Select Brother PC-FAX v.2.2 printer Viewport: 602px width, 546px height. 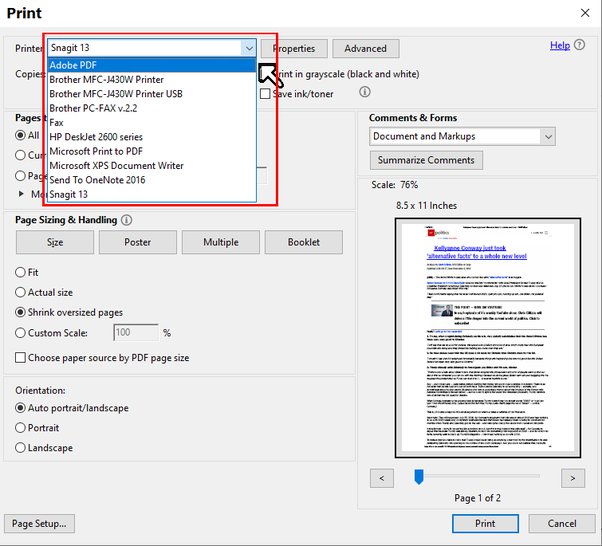click(152, 108)
